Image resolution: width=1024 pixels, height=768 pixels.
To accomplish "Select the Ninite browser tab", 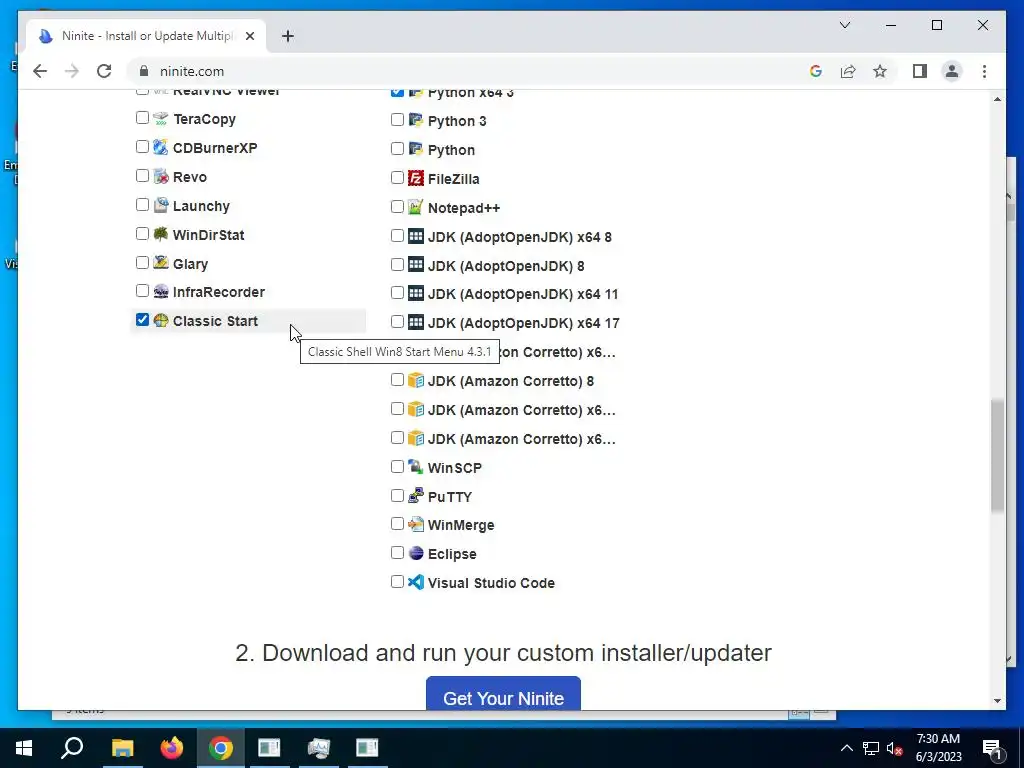I will pyautogui.click(x=146, y=36).
